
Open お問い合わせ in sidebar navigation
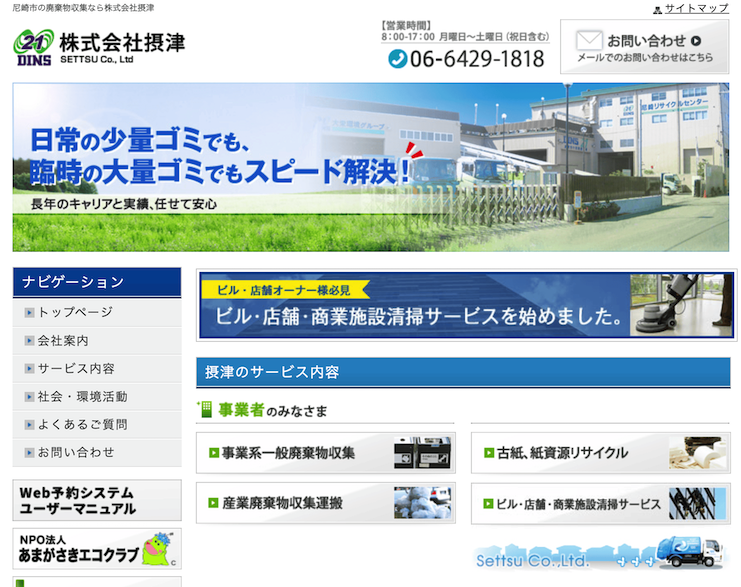point(97,452)
